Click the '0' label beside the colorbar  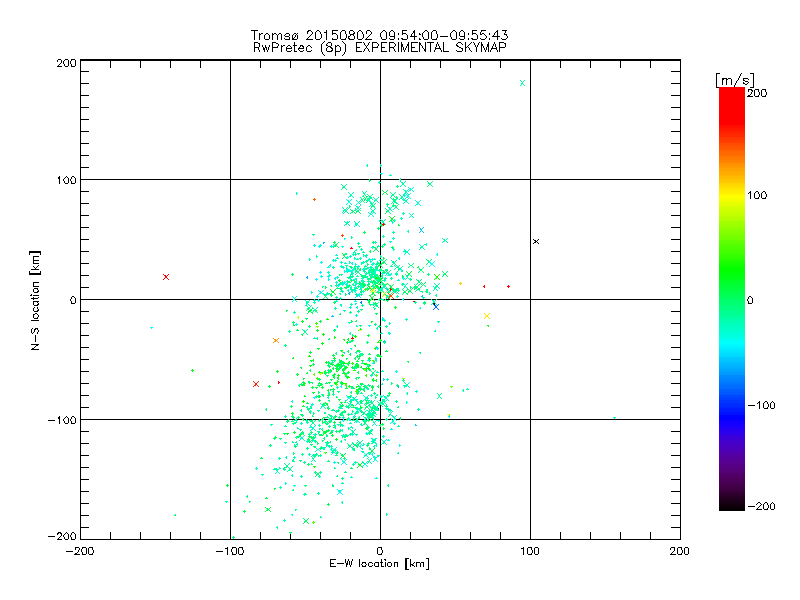pos(750,300)
